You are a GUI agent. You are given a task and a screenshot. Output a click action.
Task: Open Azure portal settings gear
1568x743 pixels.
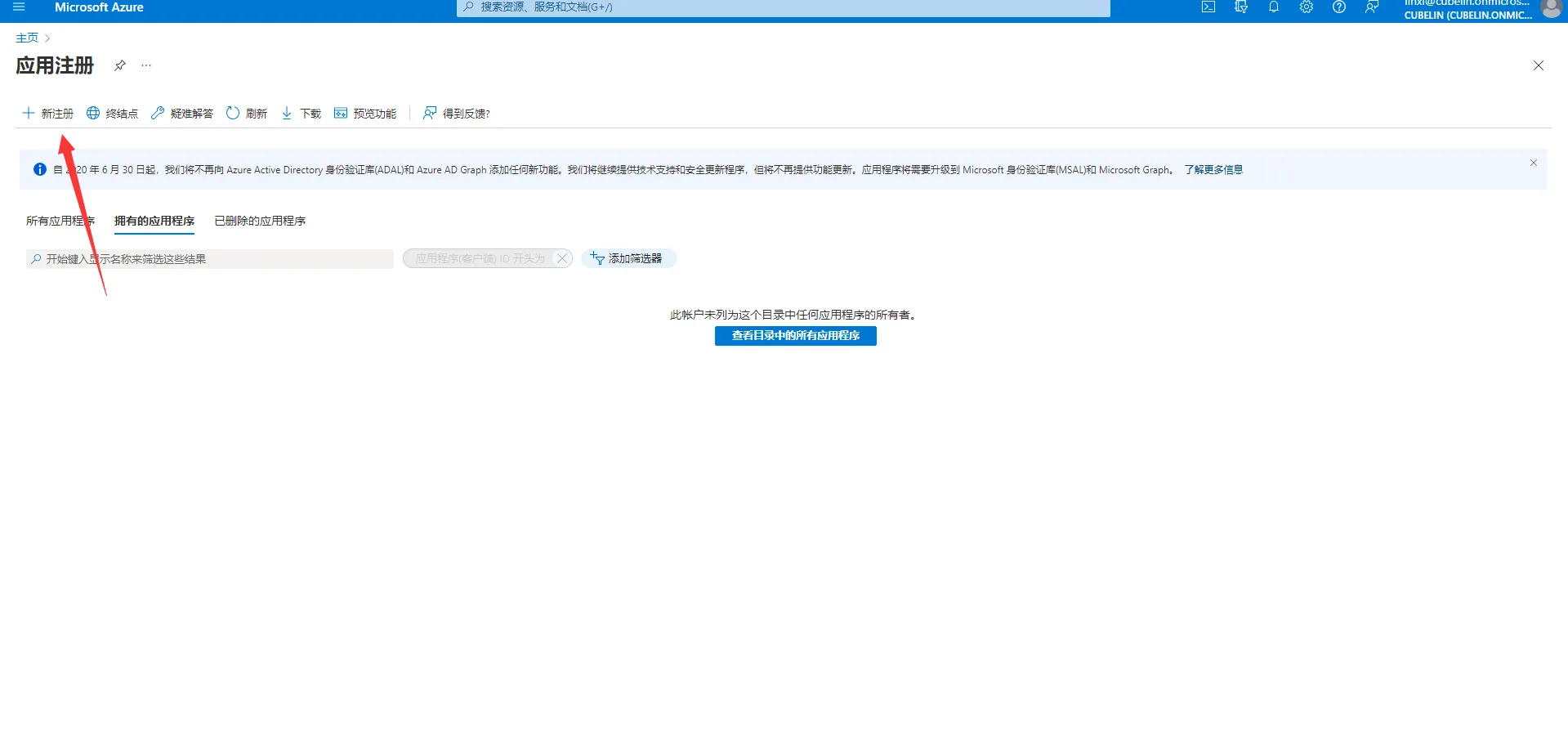point(1306,7)
